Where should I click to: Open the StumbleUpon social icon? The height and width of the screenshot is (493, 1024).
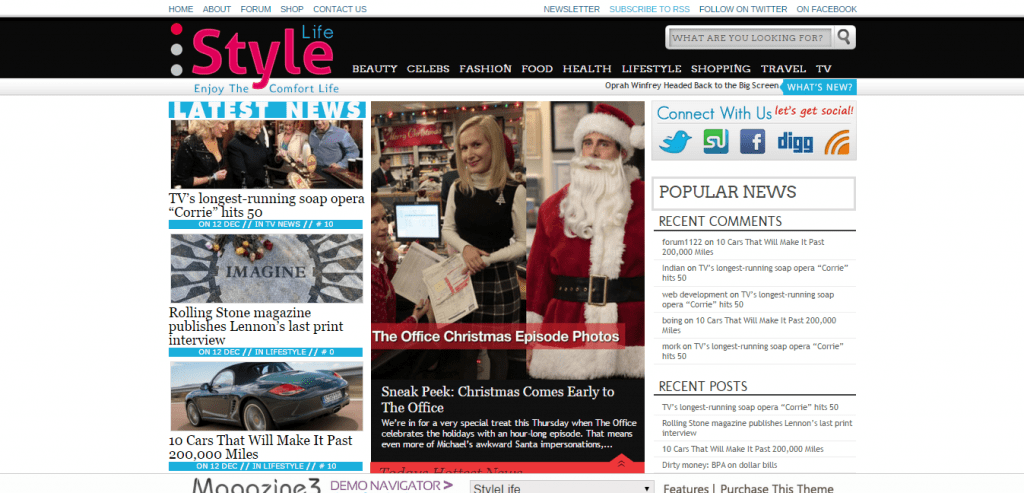tap(716, 141)
